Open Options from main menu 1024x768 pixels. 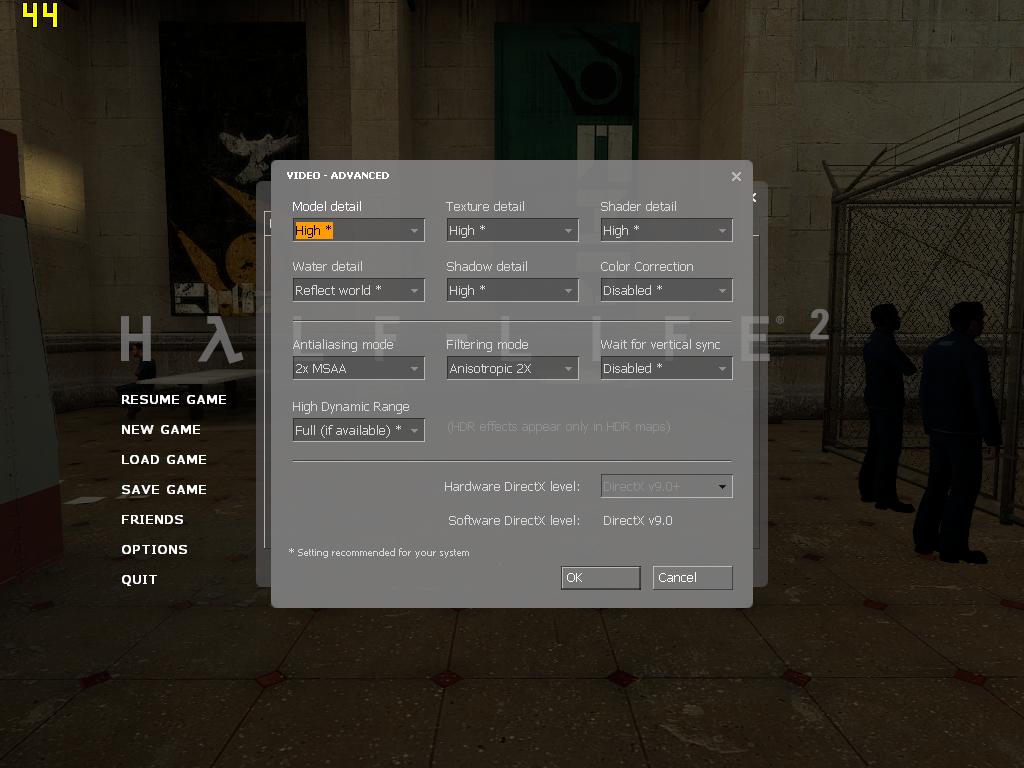pyautogui.click(x=154, y=550)
